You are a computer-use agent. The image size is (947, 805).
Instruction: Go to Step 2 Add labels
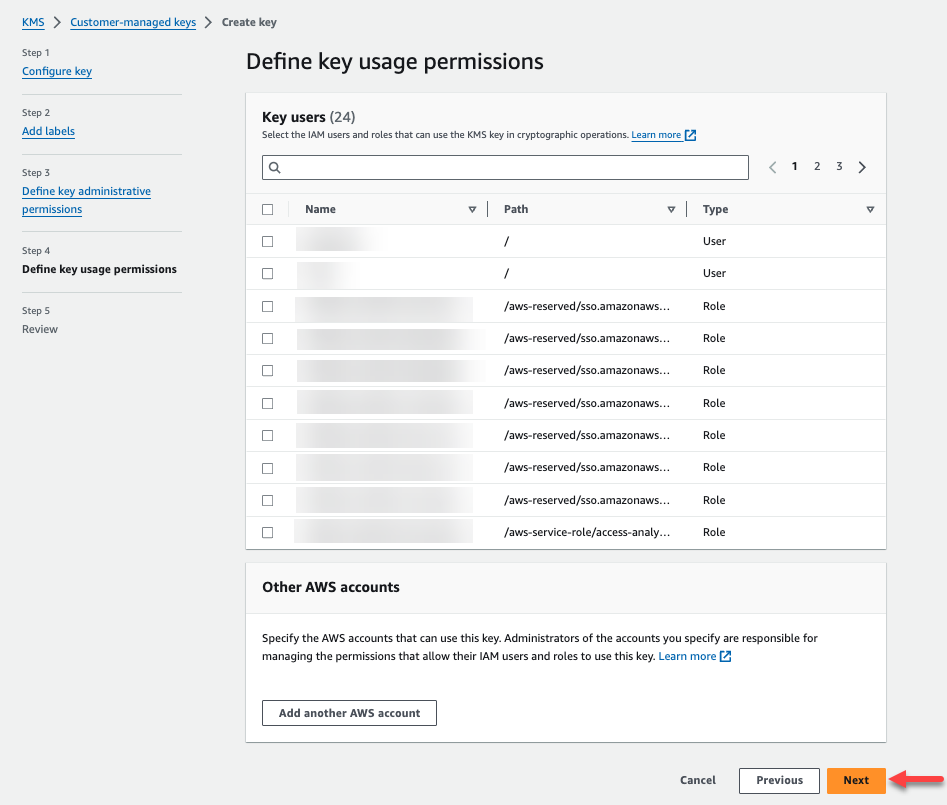pos(48,131)
